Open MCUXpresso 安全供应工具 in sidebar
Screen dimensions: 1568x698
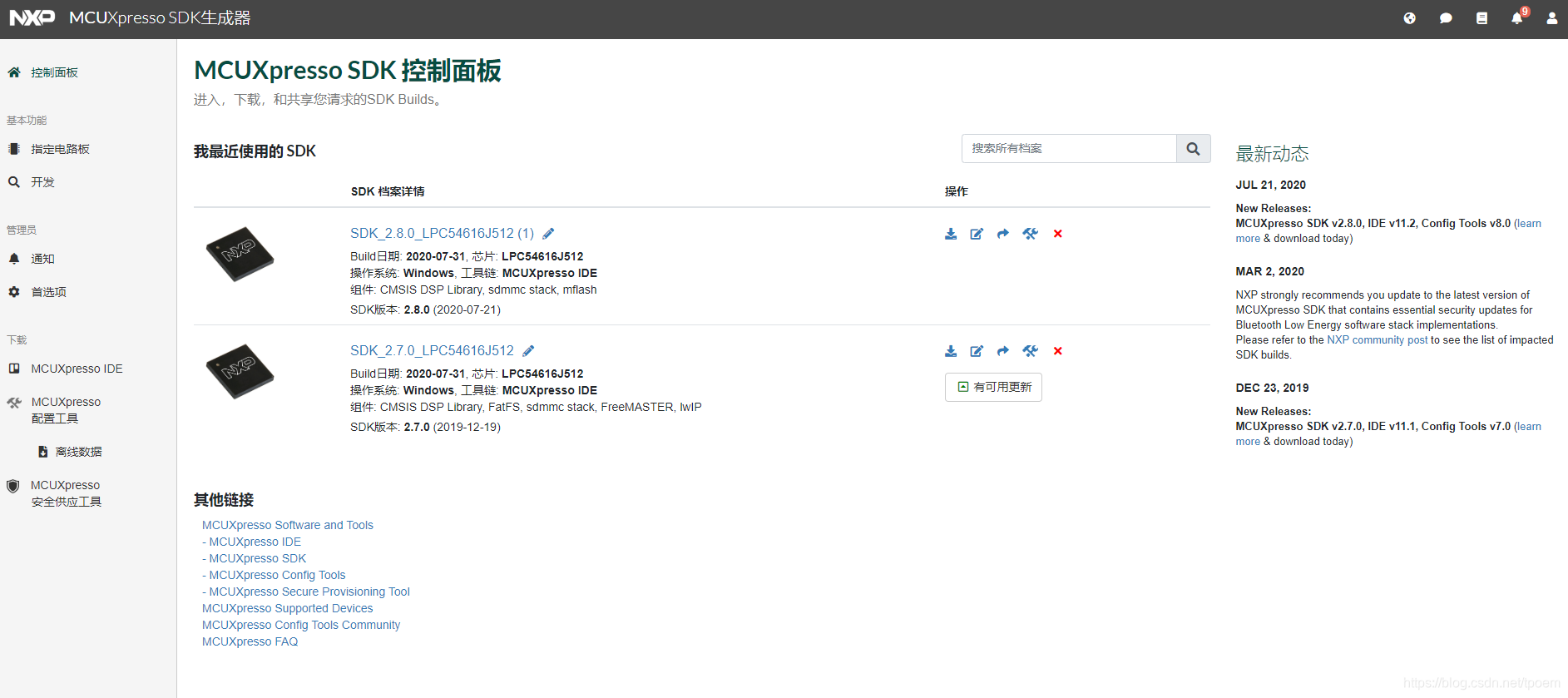(55, 493)
